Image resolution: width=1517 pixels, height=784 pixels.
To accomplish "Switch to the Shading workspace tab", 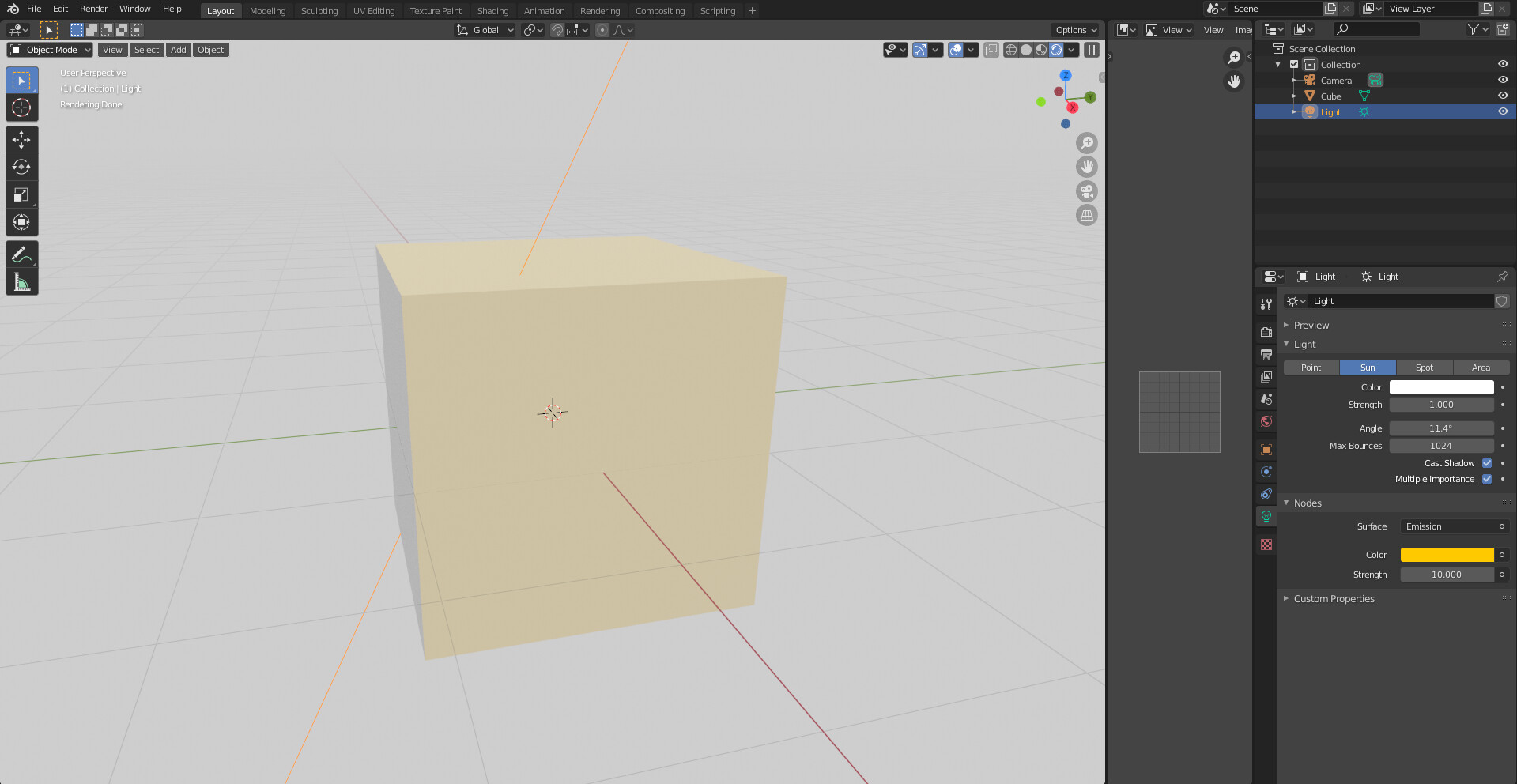I will click(492, 11).
